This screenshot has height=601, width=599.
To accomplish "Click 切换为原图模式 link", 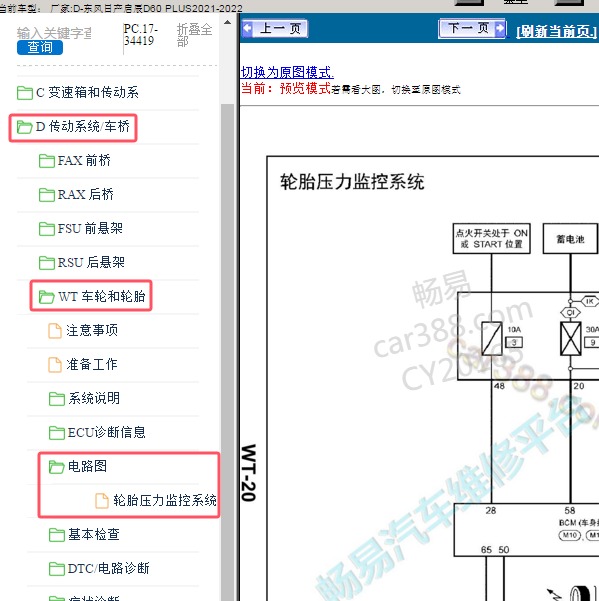I will [287, 72].
